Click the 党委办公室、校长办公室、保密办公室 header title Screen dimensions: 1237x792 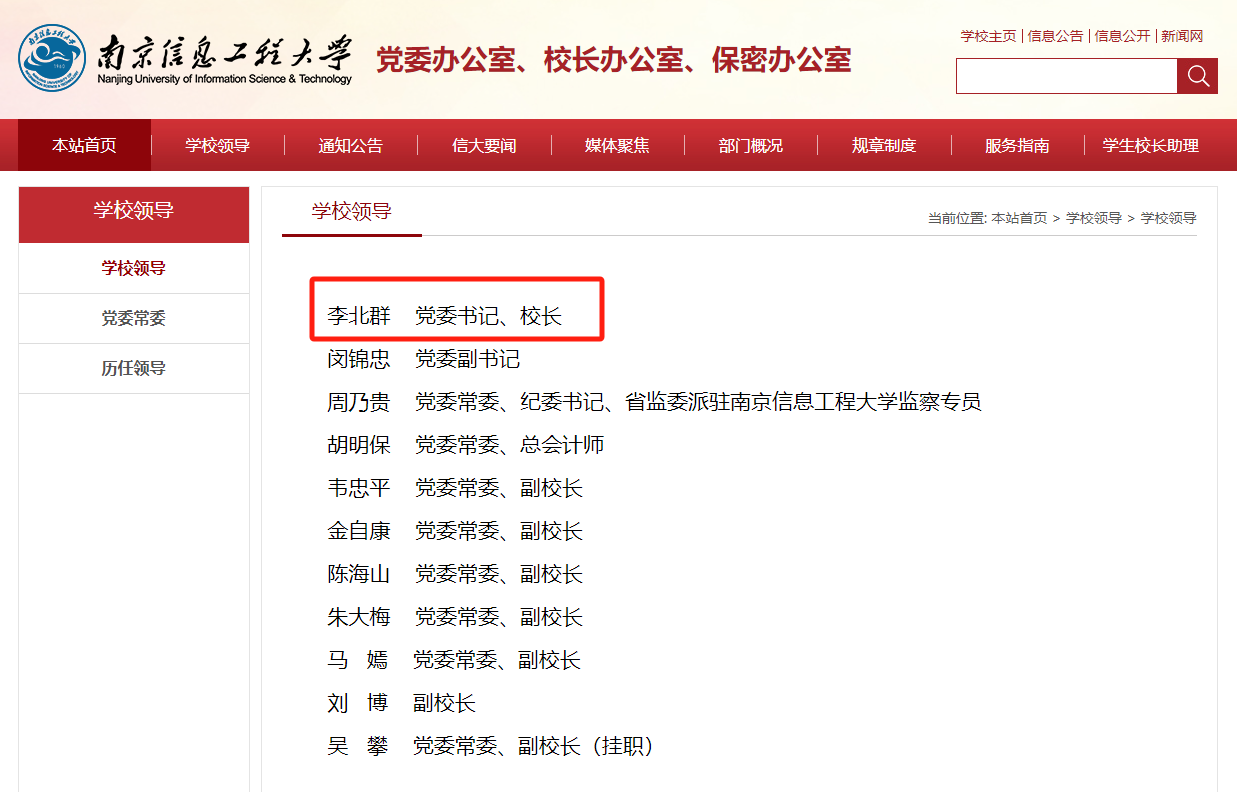pos(614,60)
